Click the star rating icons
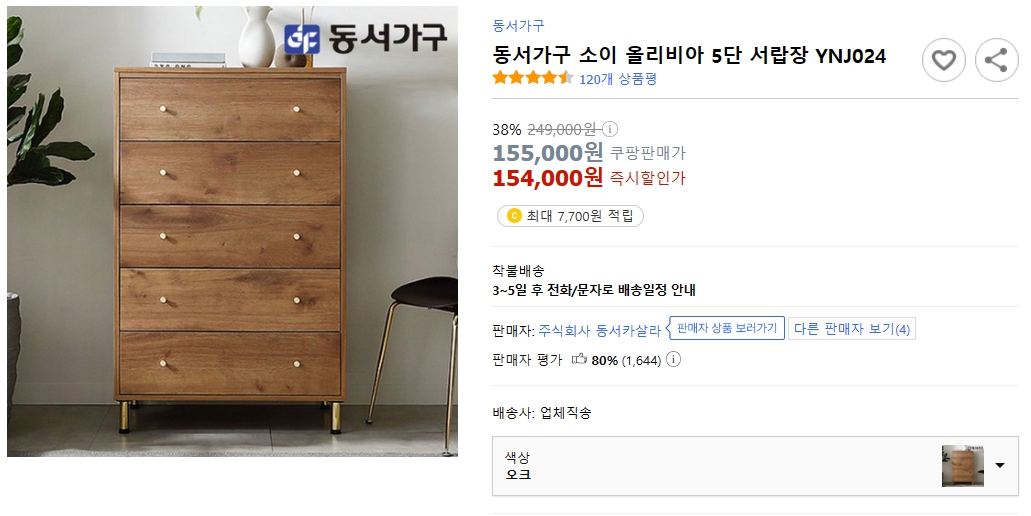This screenshot has width=1031, height=516. [x=532, y=78]
